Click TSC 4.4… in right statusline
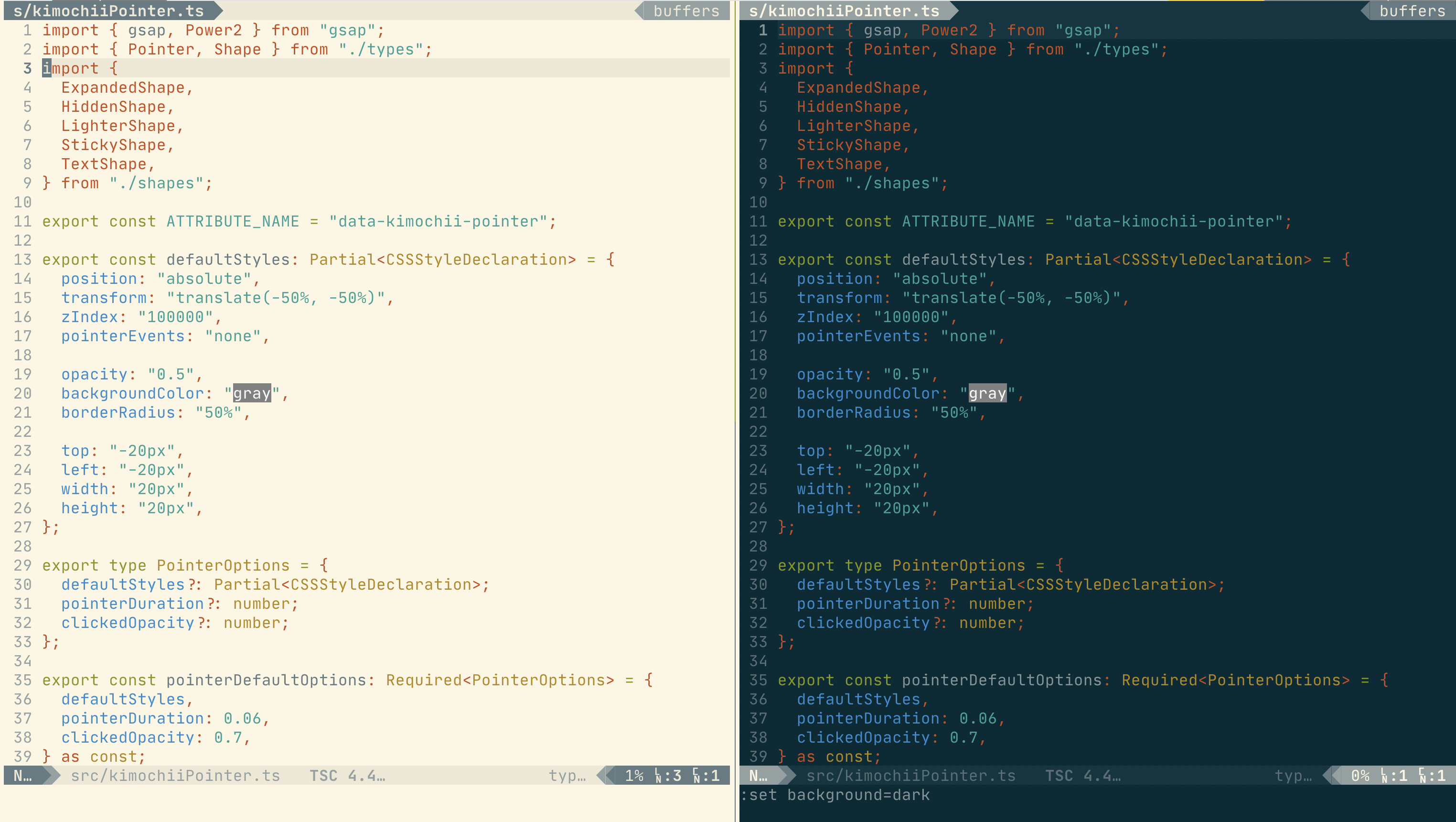Viewport: 1456px width, 822px height. 1082,776
